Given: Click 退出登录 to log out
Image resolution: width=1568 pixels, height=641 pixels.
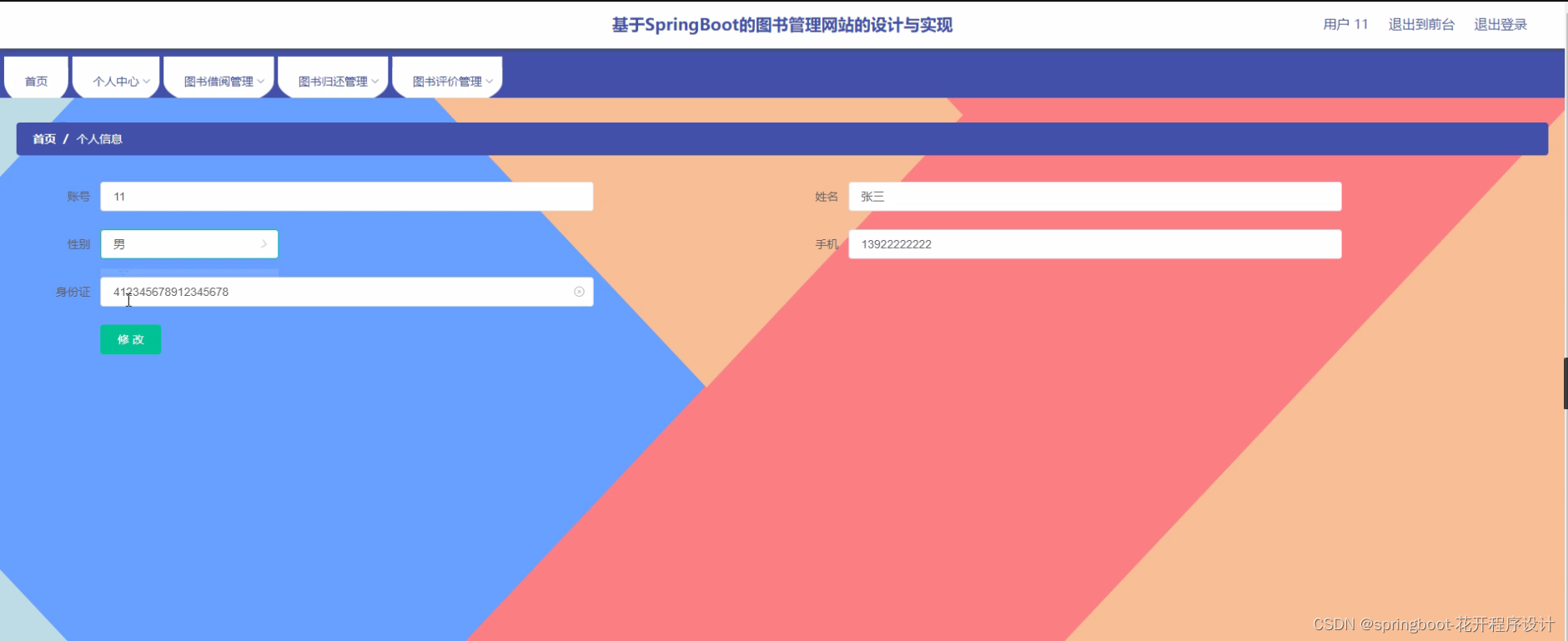Looking at the screenshot, I should [1500, 24].
